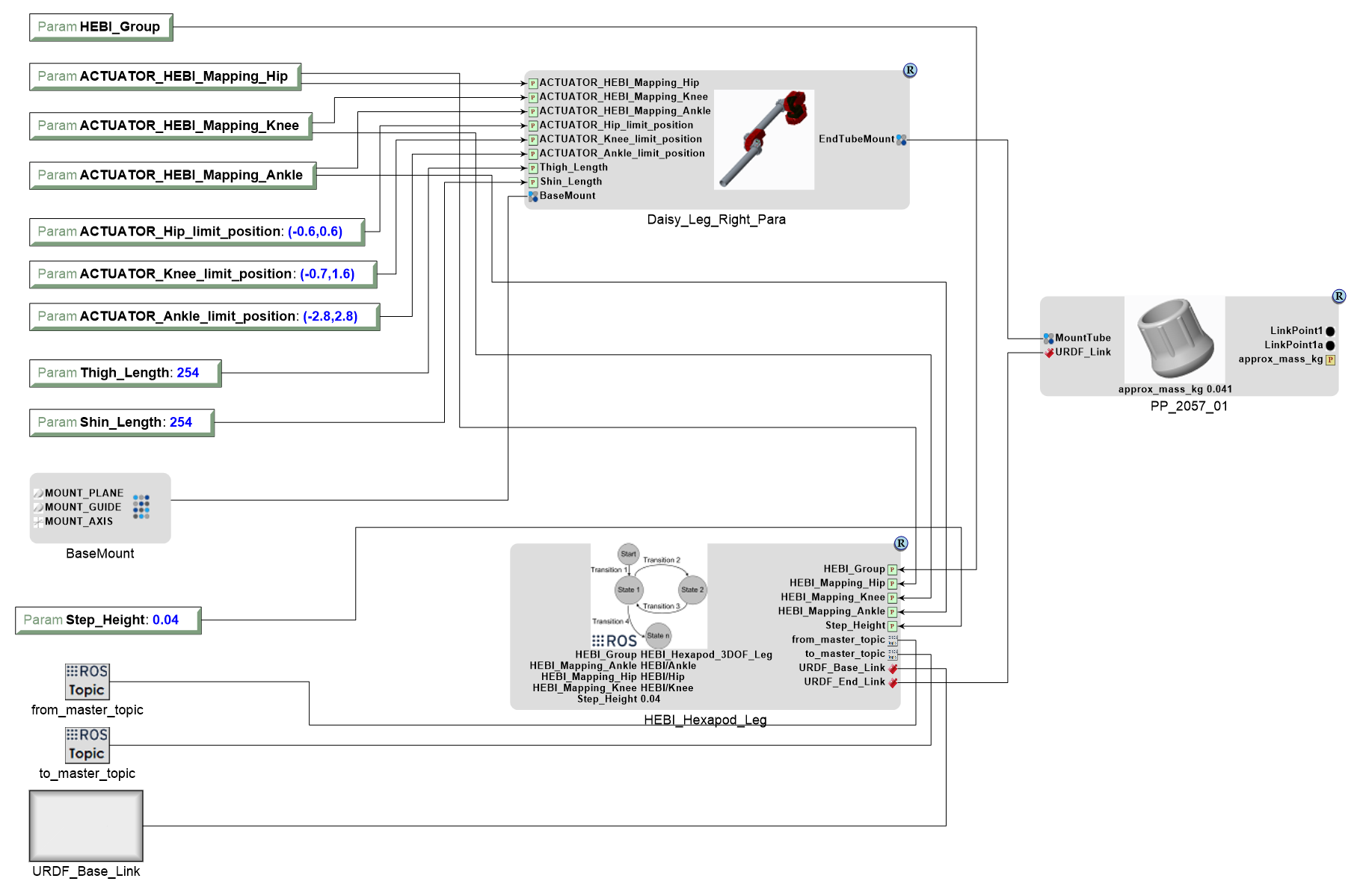The height and width of the screenshot is (896, 1366).
Task: Select the ACTUATOR_Hip_limit_position port icon
Action: [533, 126]
